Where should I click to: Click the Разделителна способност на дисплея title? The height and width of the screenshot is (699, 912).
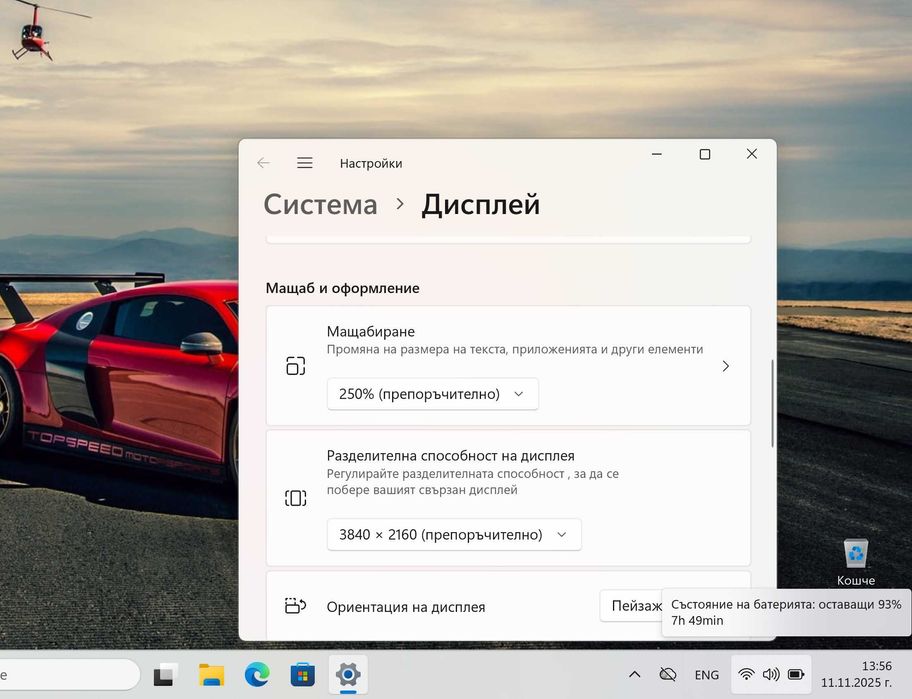[450, 455]
